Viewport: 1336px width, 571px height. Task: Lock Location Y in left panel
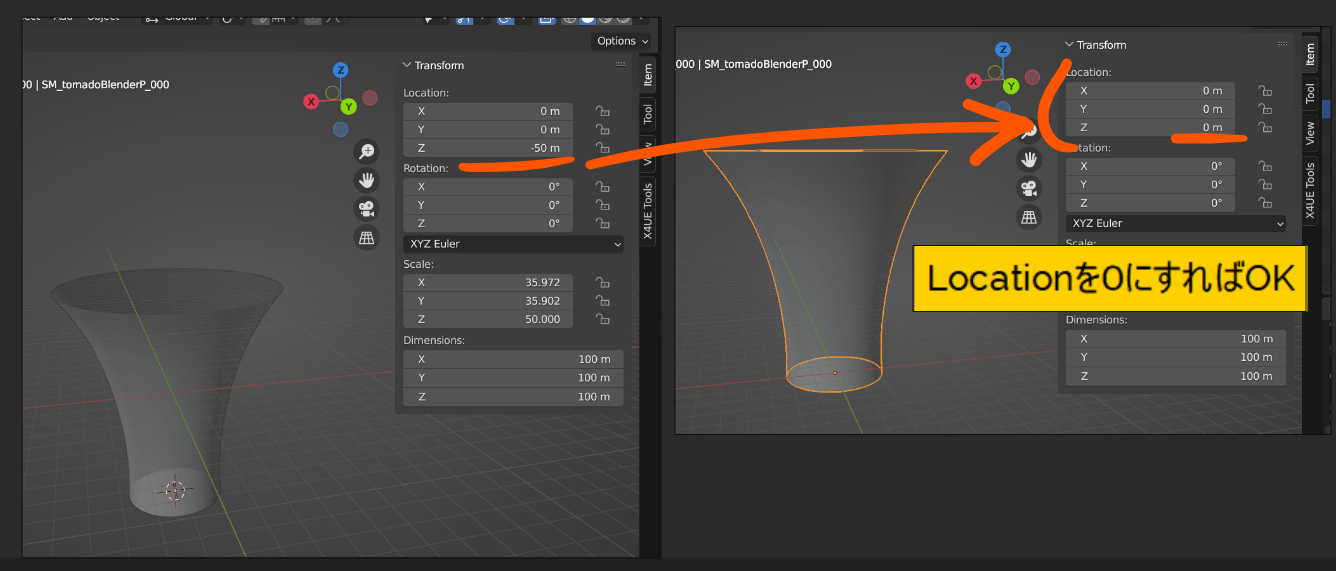tap(602, 129)
